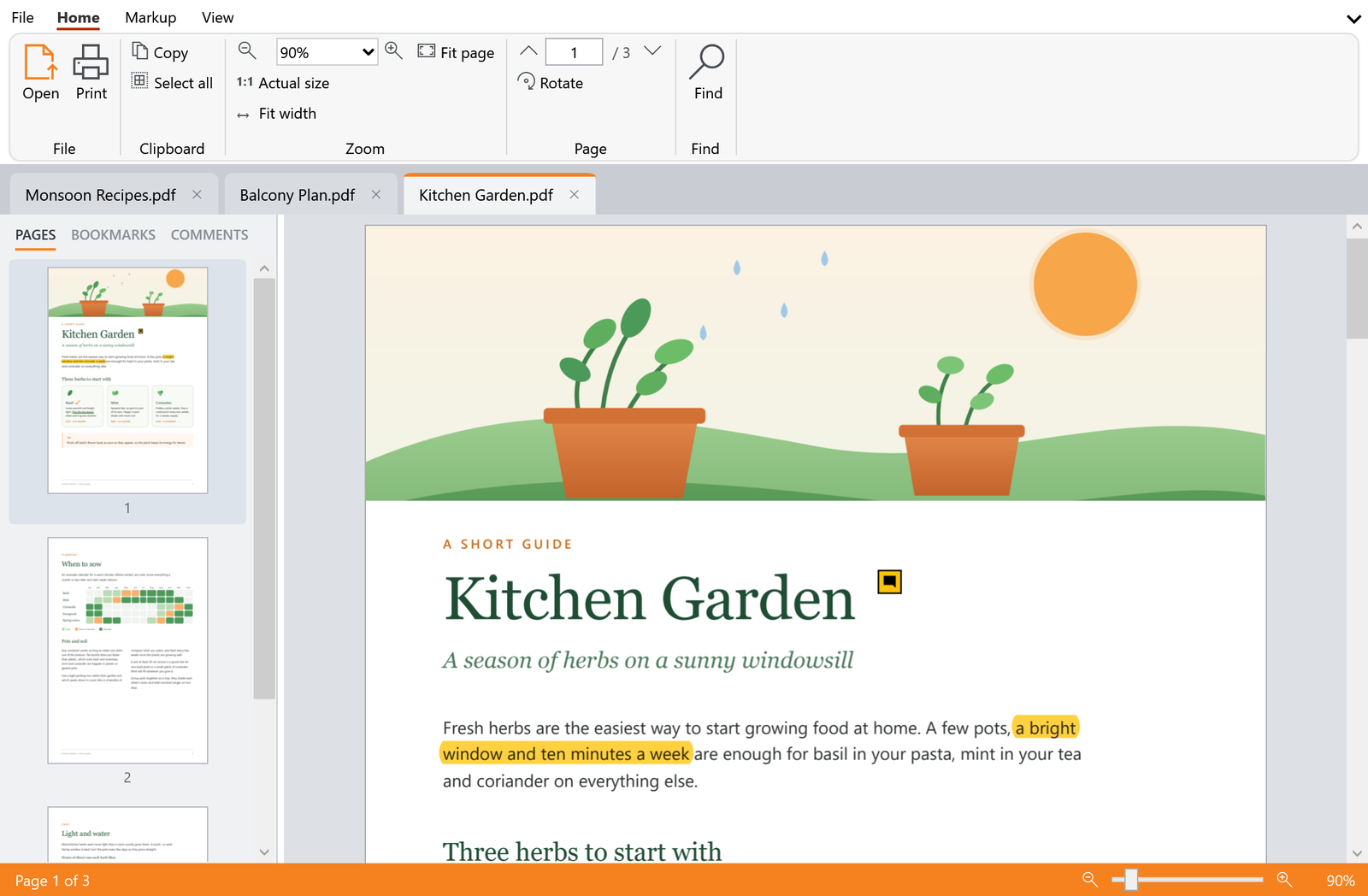Switch to the Markup ribbon tab
Screen dimensions: 1368x896
click(150, 17)
